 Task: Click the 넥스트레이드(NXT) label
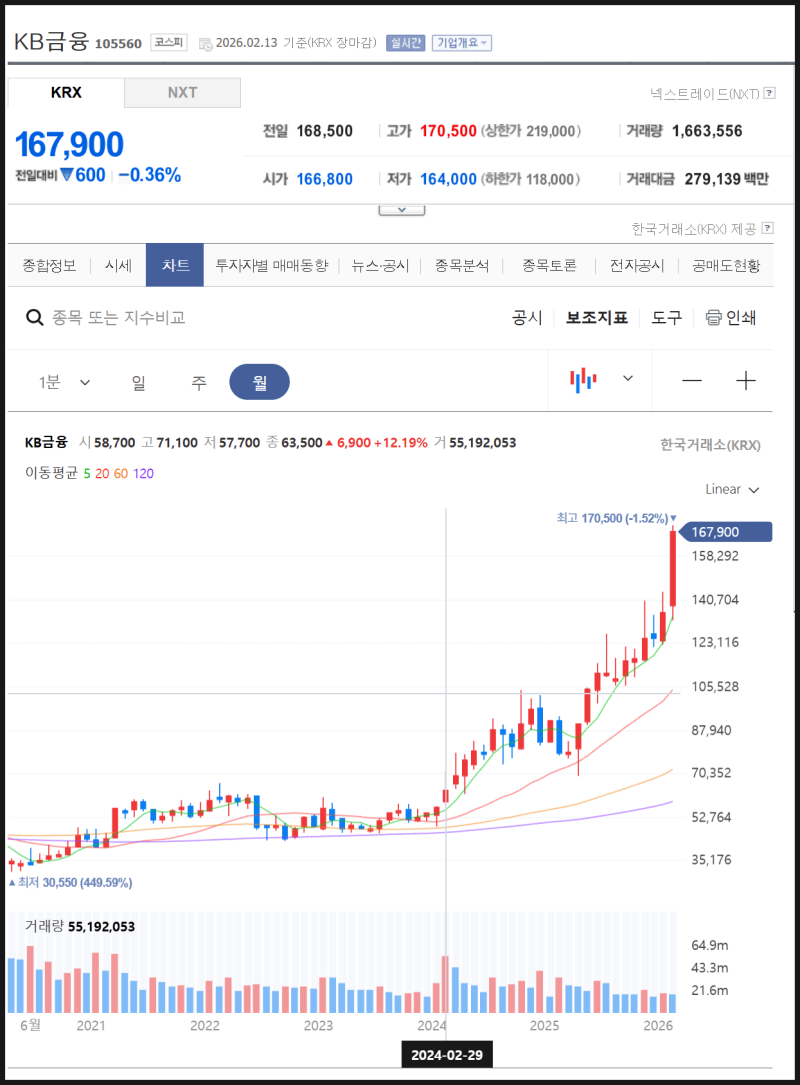704,93
